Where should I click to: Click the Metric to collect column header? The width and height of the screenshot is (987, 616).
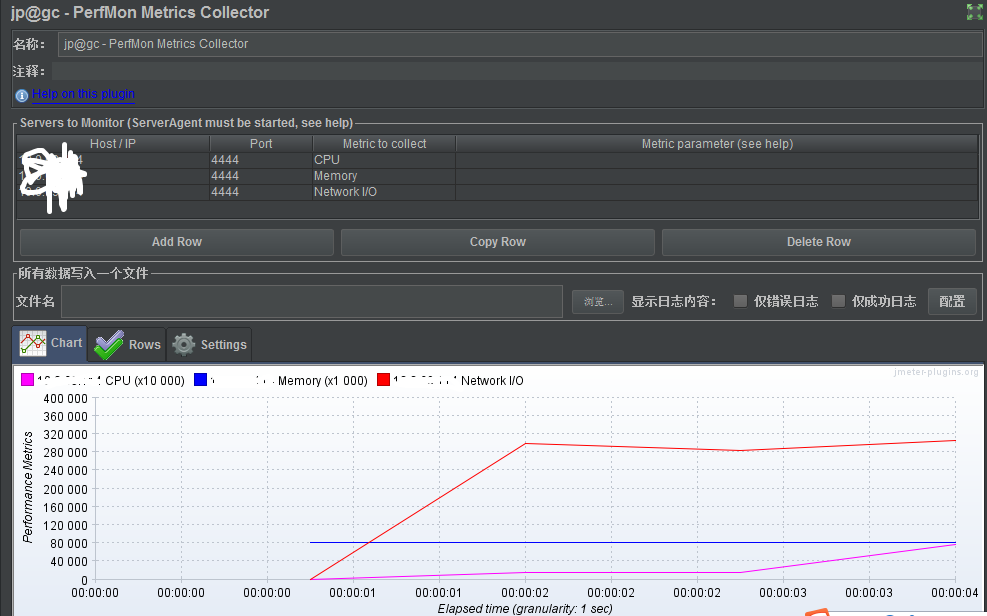point(384,143)
